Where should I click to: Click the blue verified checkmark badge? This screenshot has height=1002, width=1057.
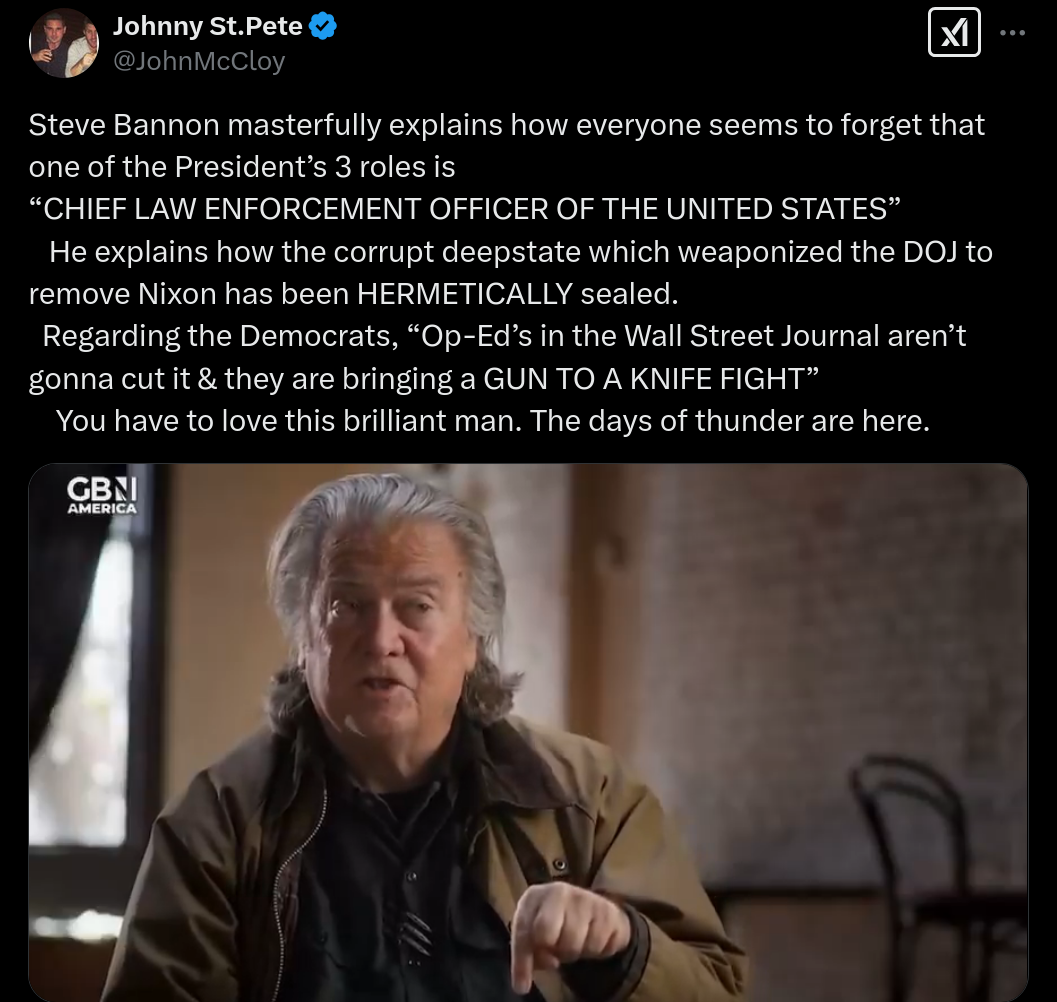(x=323, y=26)
